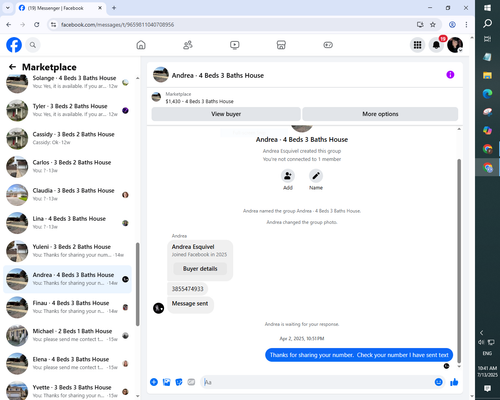
Task: Open the emoji picker icon
Action: [x=439, y=382]
